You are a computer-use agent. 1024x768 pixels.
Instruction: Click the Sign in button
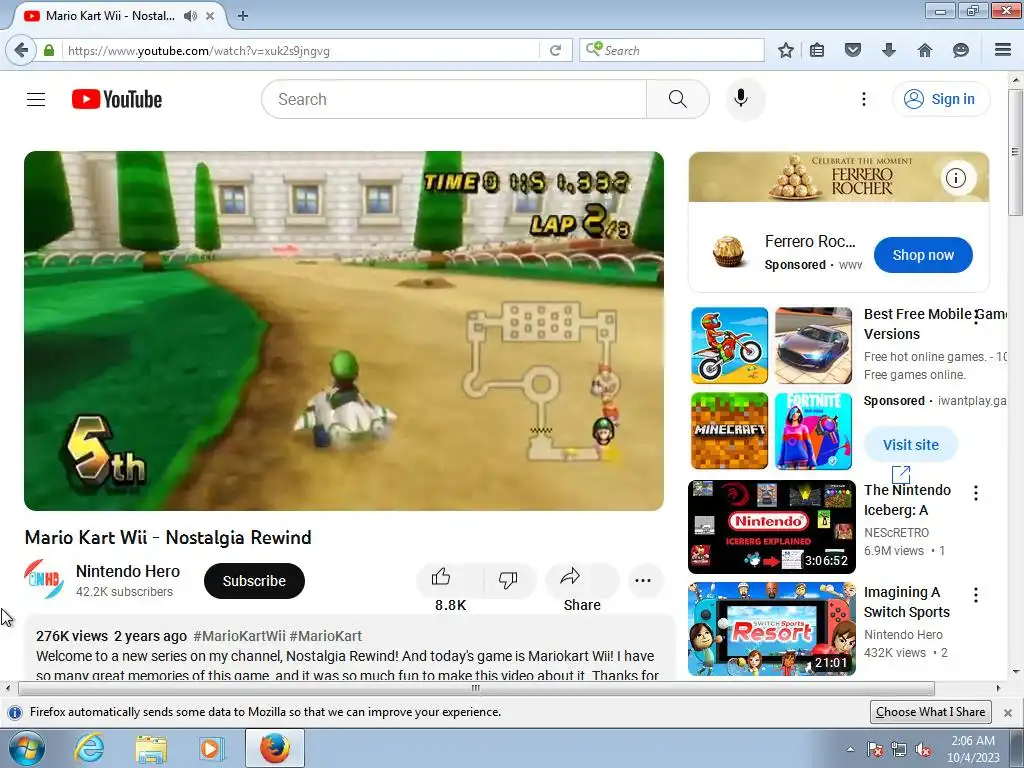(941, 99)
